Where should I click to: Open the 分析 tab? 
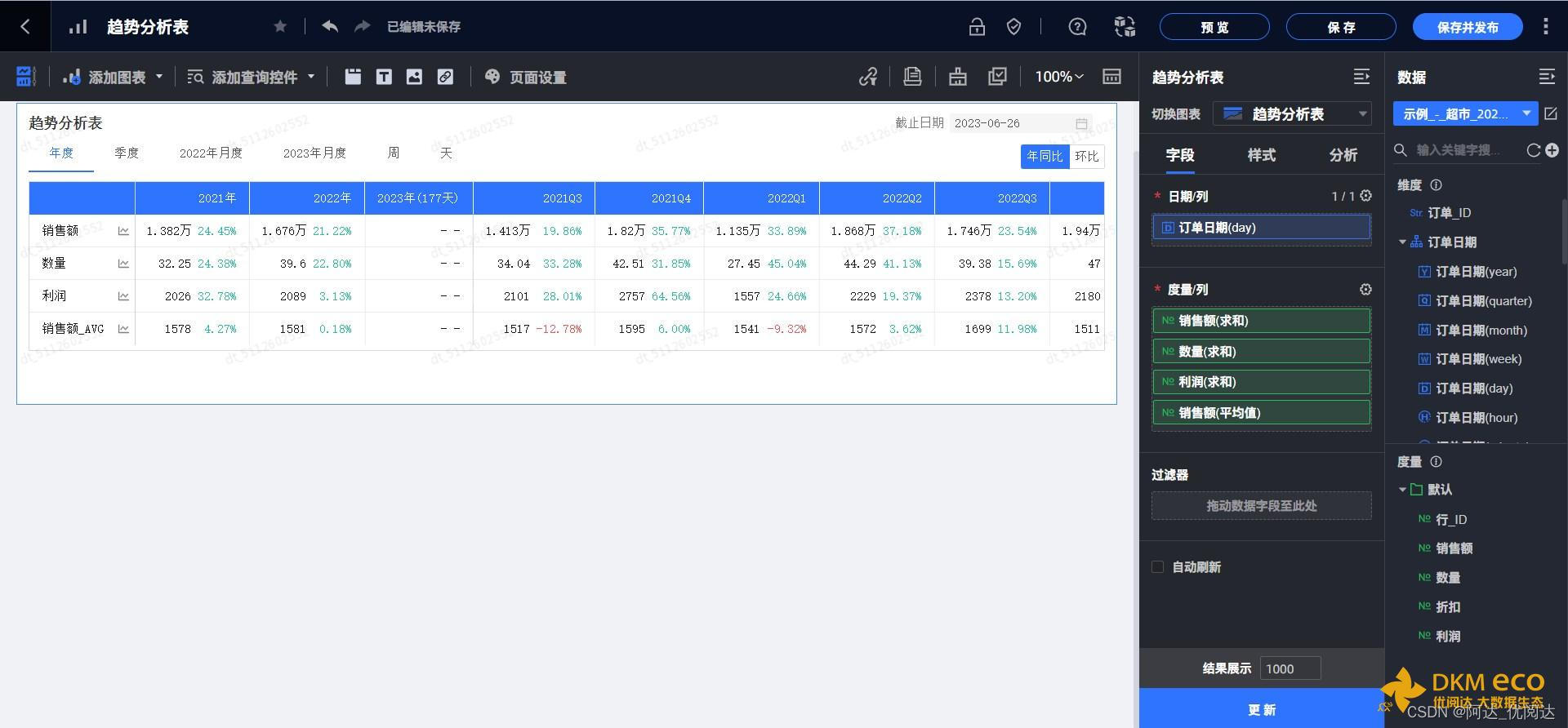pos(1343,154)
